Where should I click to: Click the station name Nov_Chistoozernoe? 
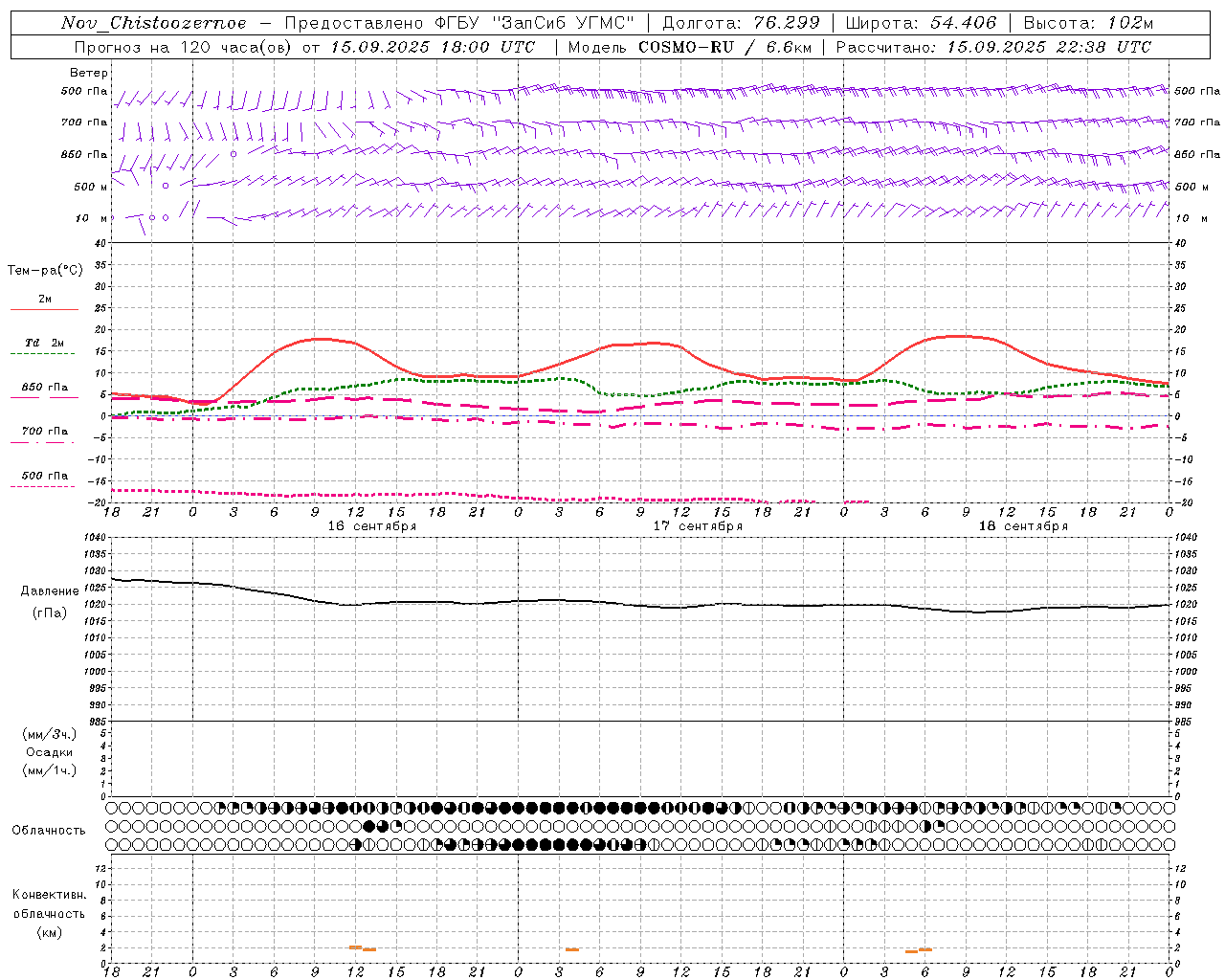click(x=153, y=23)
